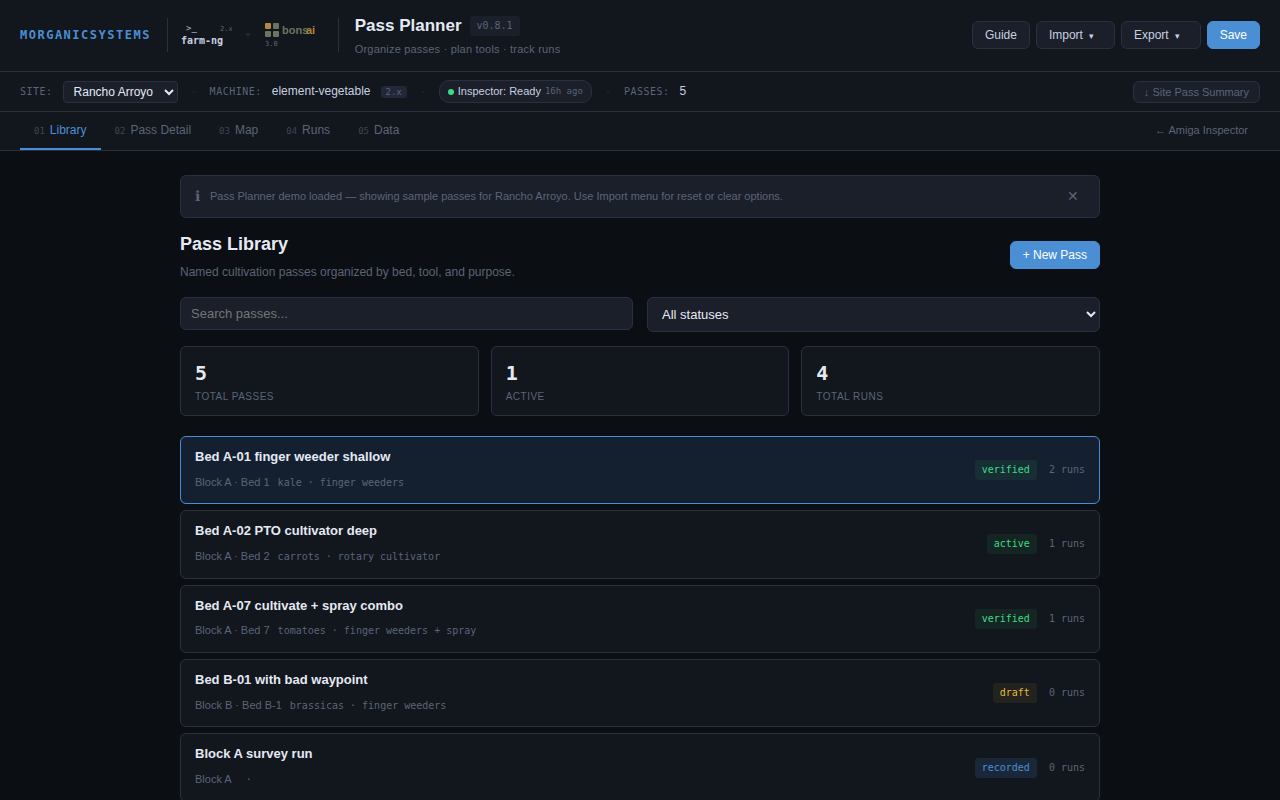Focus the Search passes input field
This screenshot has height=800, width=1280.
coord(406,313)
